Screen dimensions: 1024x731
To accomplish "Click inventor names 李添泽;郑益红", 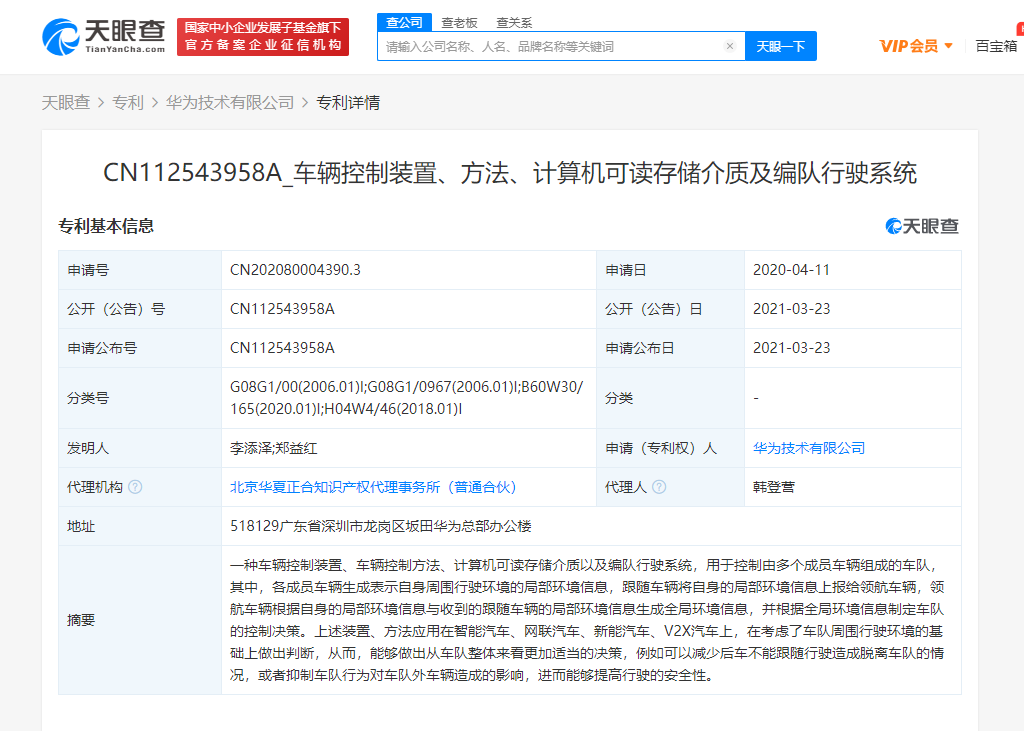I will pyautogui.click(x=274, y=448).
